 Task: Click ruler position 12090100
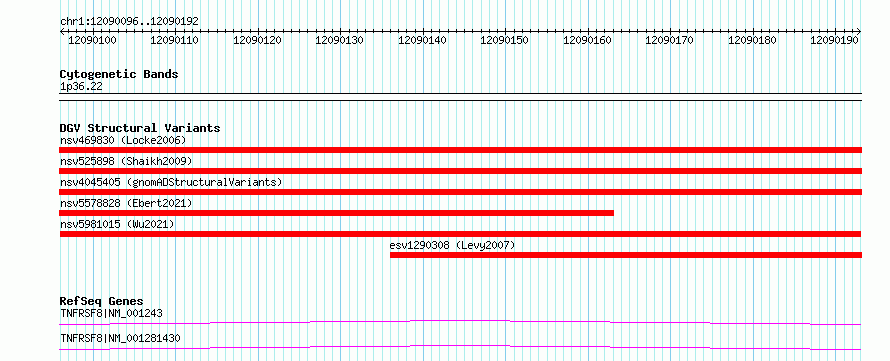click(92, 40)
